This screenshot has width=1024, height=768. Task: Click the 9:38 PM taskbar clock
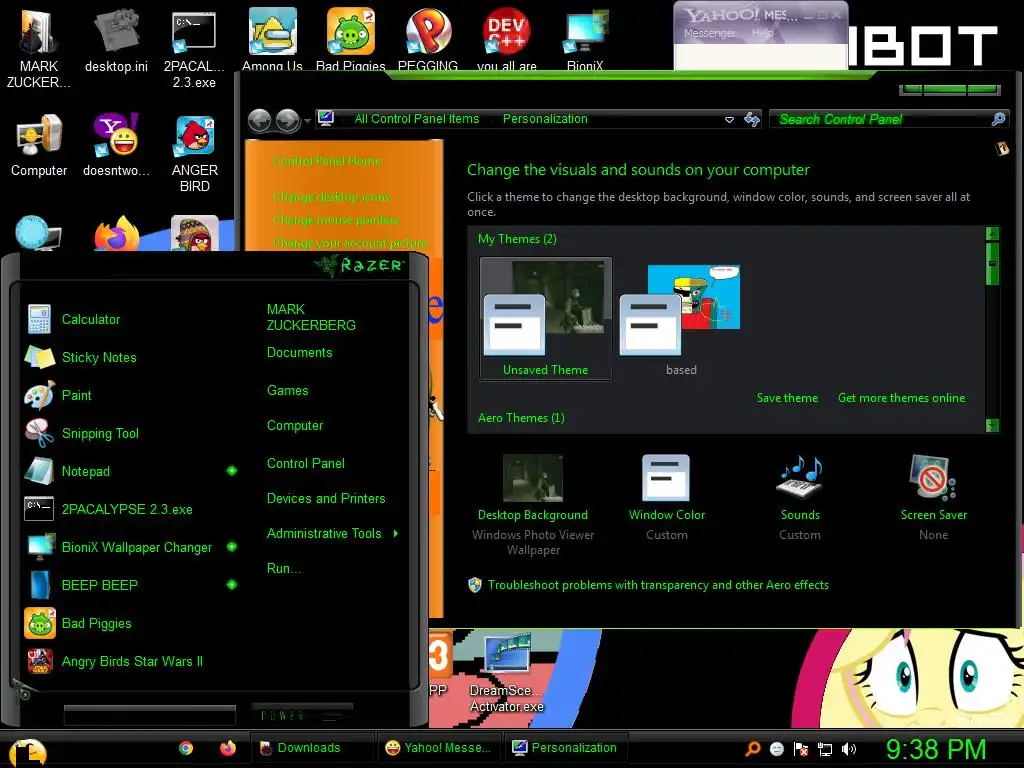[x=936, y=749]
